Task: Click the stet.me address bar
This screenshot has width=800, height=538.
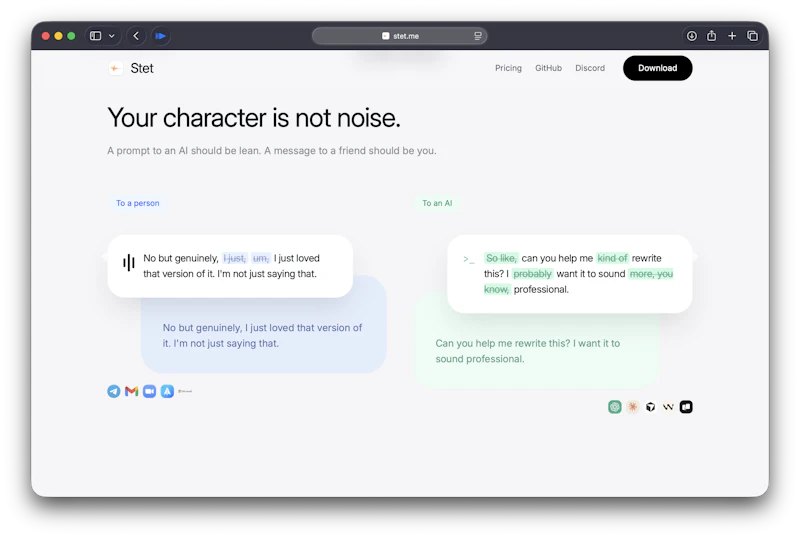Action: pyautogui.click(x=399, y=36)
